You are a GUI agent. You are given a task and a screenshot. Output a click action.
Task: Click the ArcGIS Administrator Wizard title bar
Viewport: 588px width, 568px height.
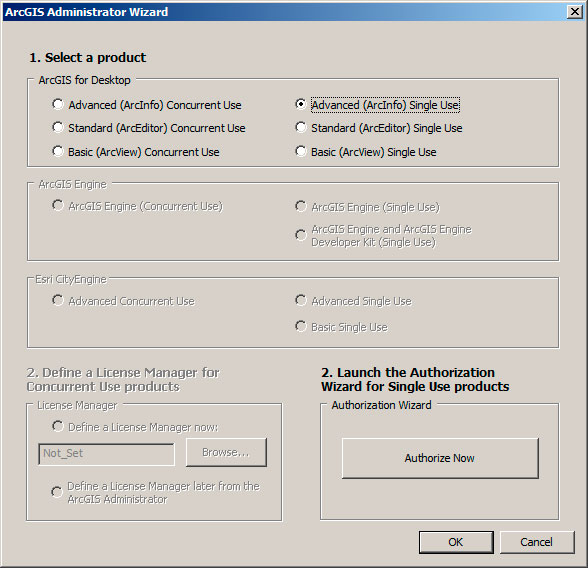[285, 12]
